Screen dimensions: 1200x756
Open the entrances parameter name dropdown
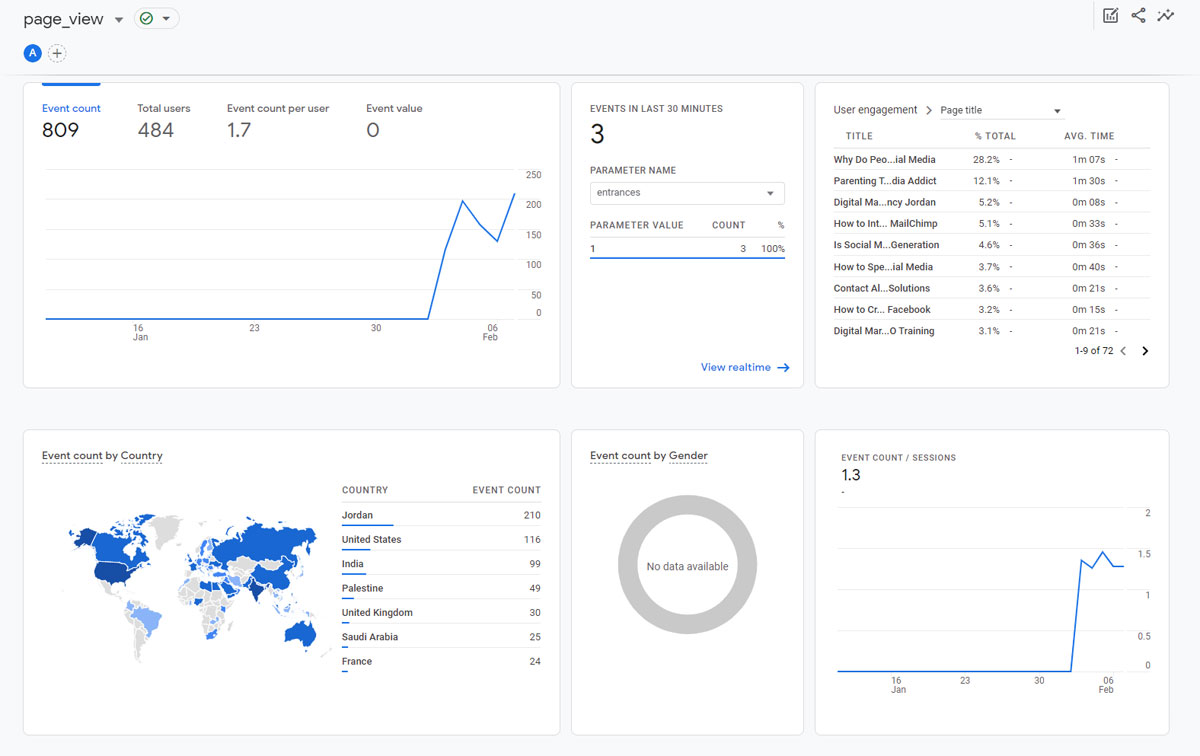tap(687, 193)
